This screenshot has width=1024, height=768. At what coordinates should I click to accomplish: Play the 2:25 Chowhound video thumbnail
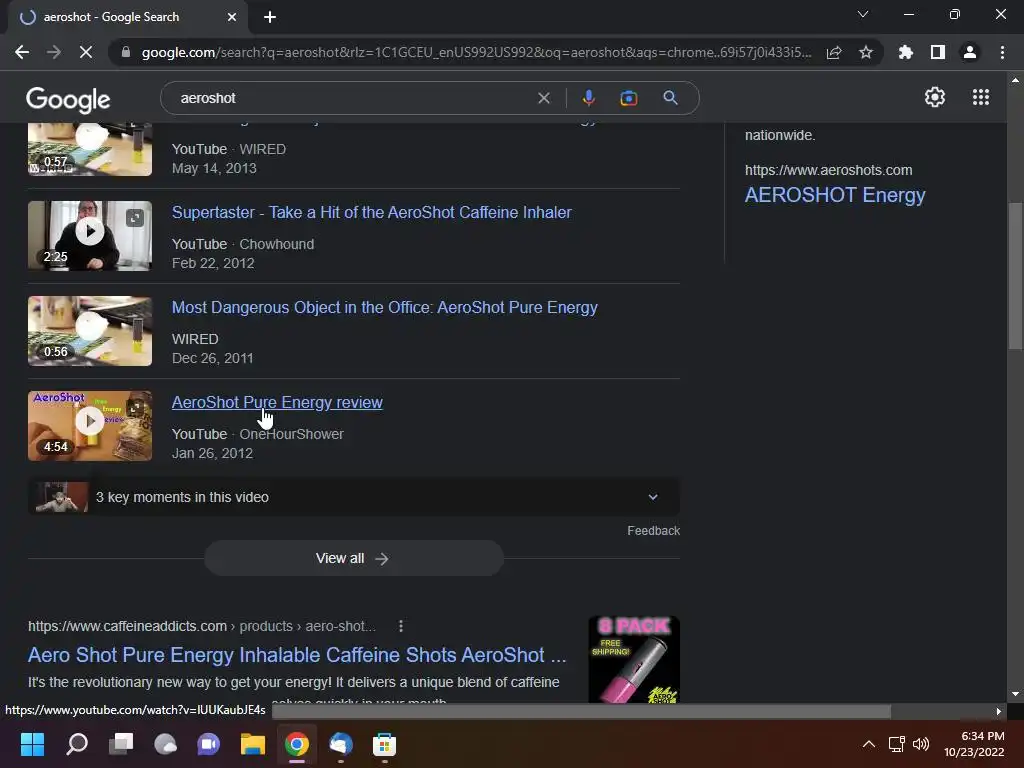pyautogui.click(x=90, y=236)
